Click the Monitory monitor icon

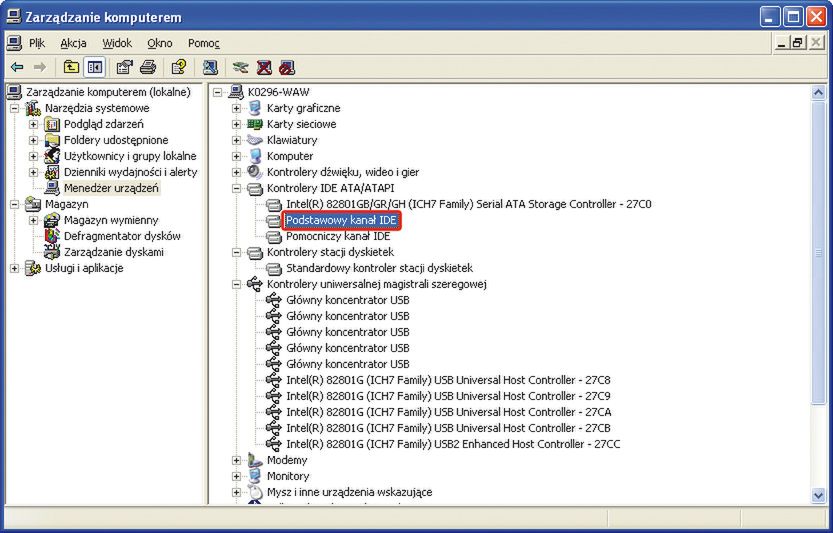255,476
